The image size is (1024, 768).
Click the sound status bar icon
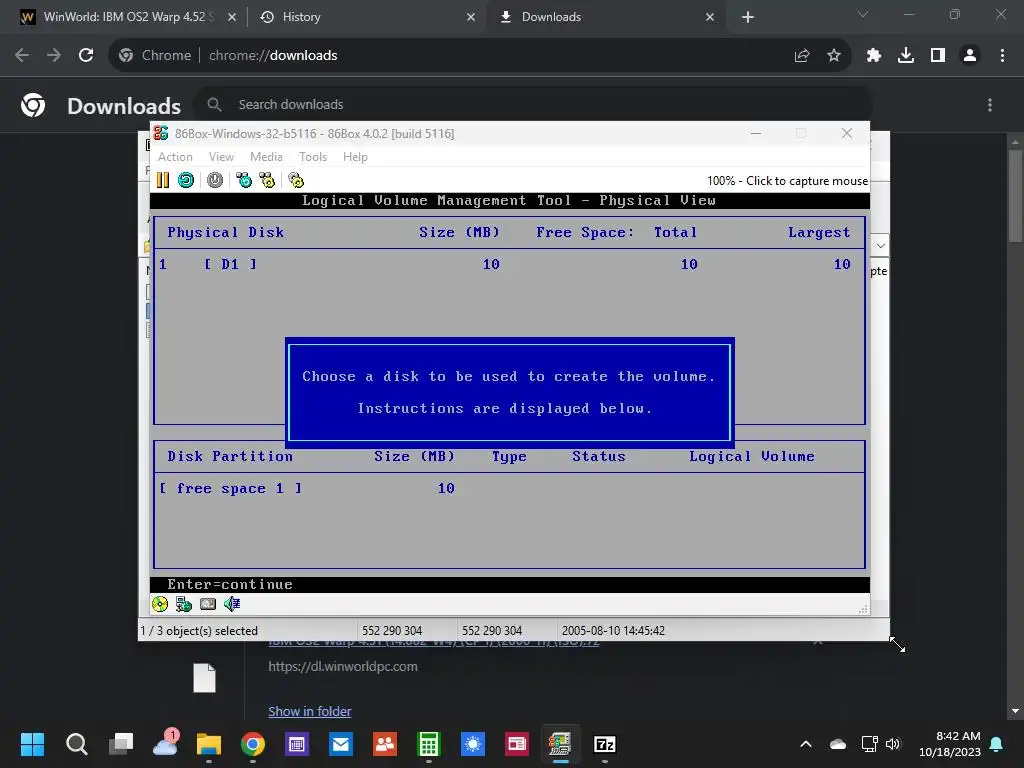click(x=232, y=604)
